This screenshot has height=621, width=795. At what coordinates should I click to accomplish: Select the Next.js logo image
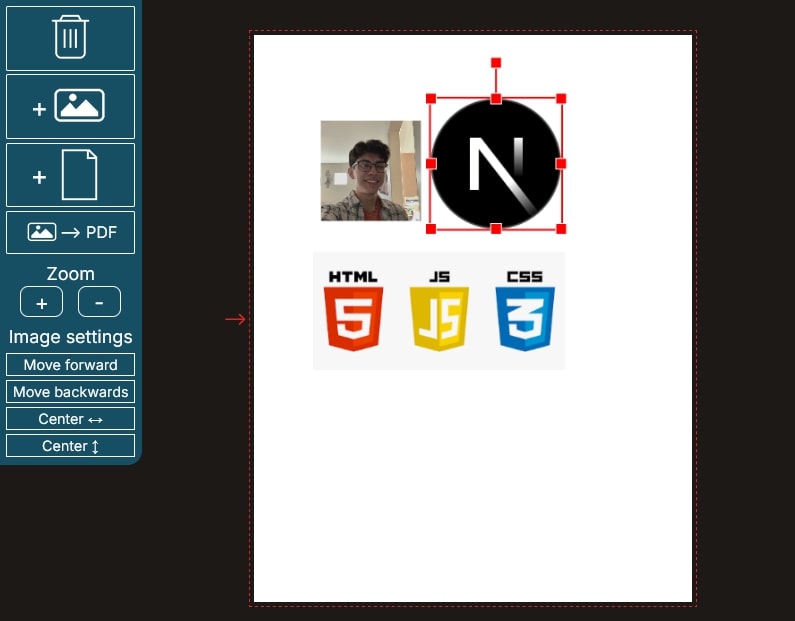pyautogui.click(x=496, y=164)
